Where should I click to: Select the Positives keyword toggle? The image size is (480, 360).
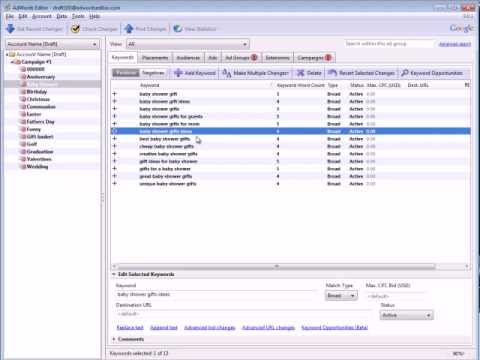(x=126, y=73)
